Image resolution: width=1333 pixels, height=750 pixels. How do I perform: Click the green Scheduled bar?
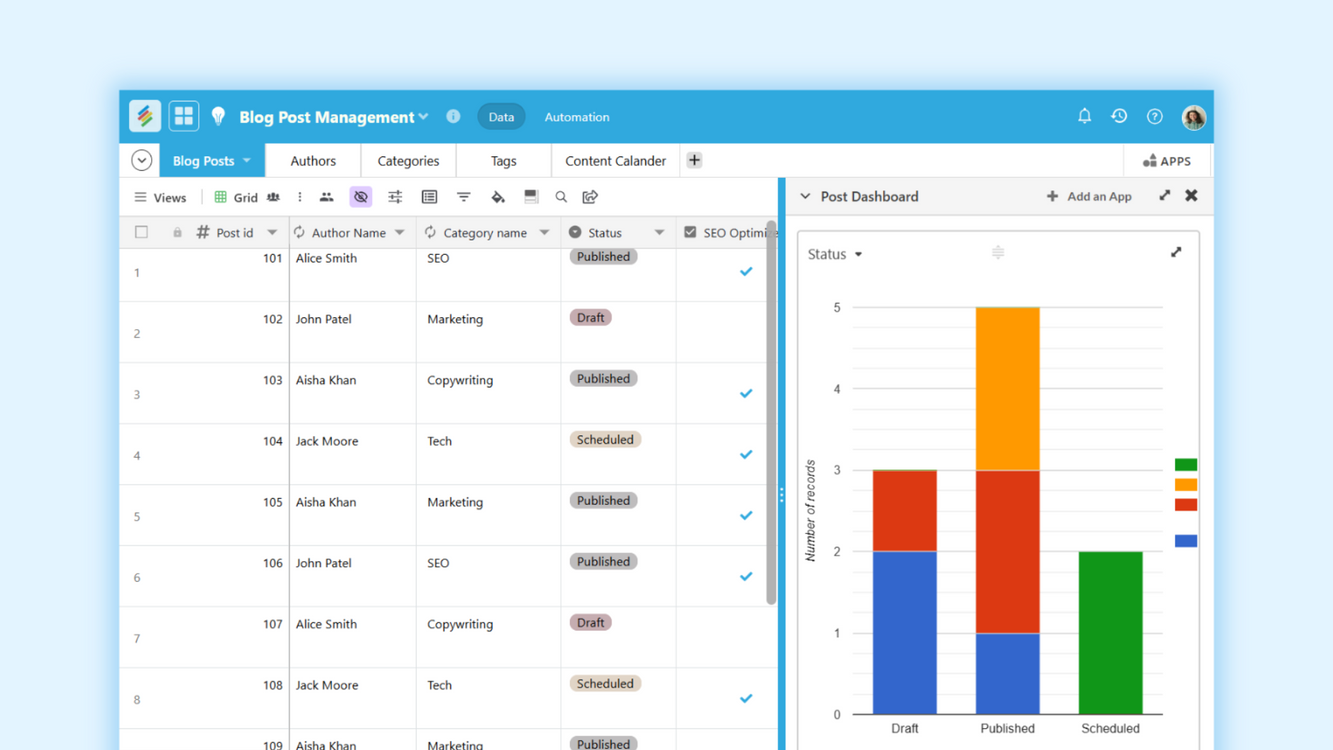(1110, 633)
